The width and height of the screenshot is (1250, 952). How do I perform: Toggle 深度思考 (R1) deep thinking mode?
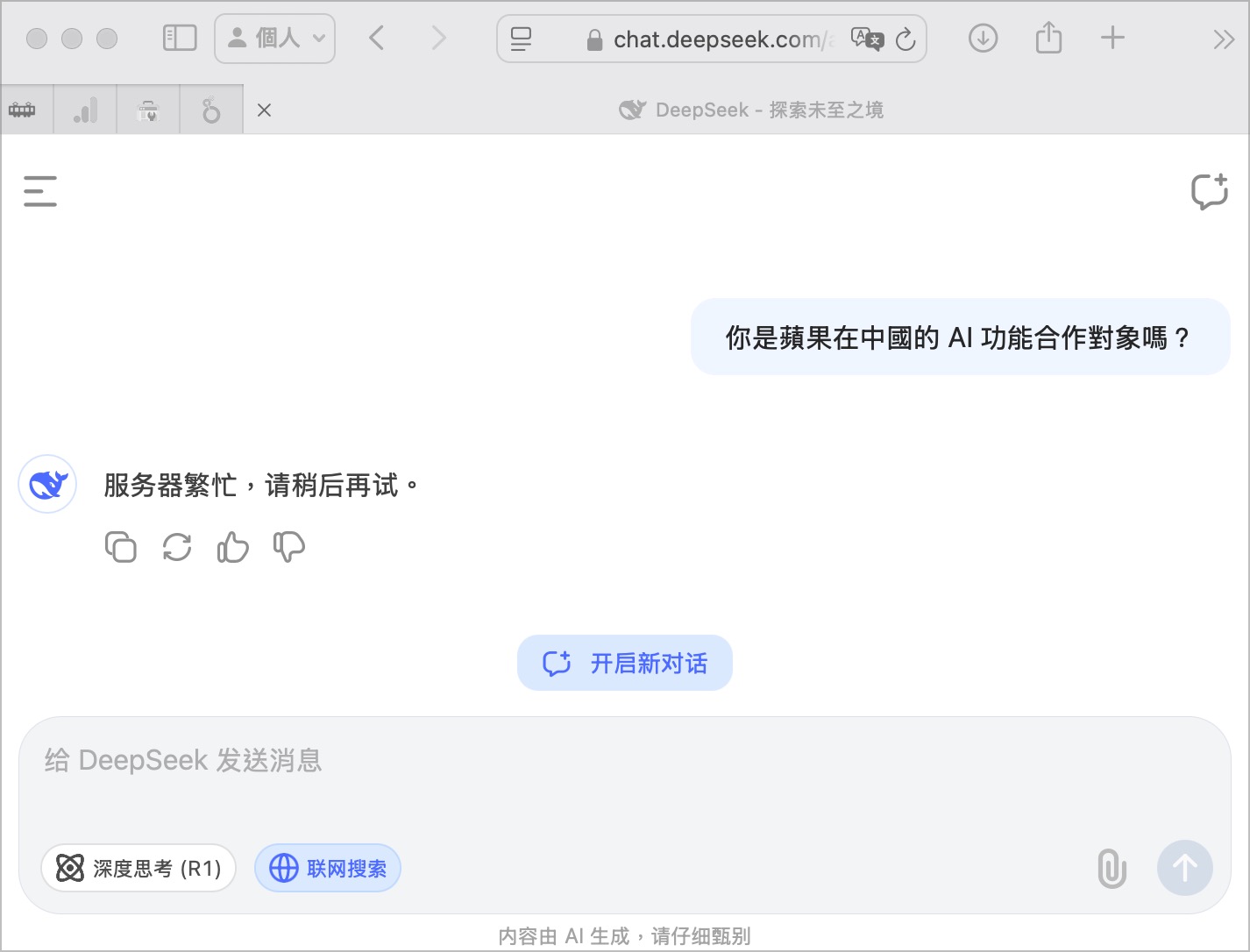[x=138, y=868]
